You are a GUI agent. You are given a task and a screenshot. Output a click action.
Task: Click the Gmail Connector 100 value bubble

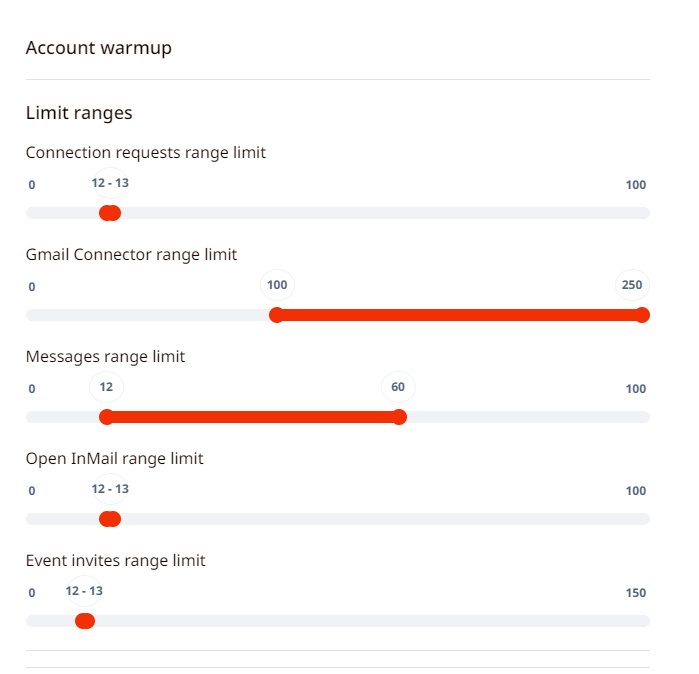(277, 285)
